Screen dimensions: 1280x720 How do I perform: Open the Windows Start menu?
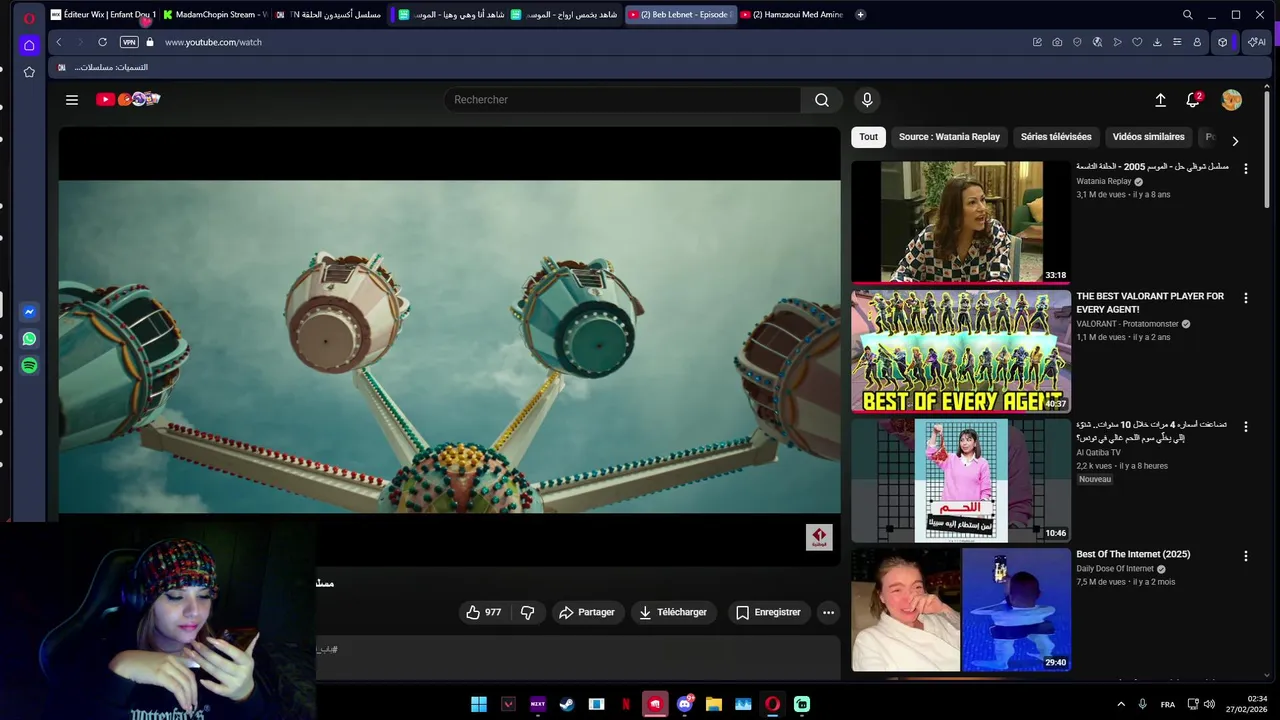[x=479, y=704]
